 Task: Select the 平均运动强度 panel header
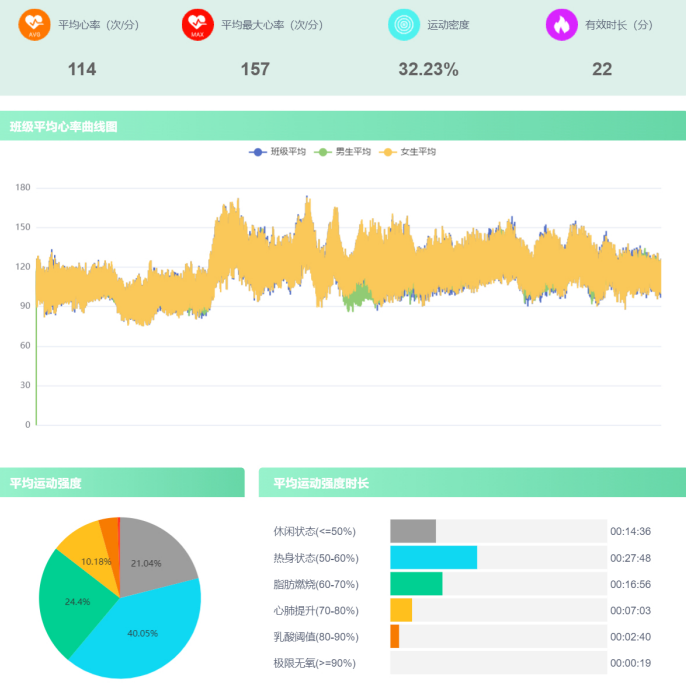coord(46,483)
